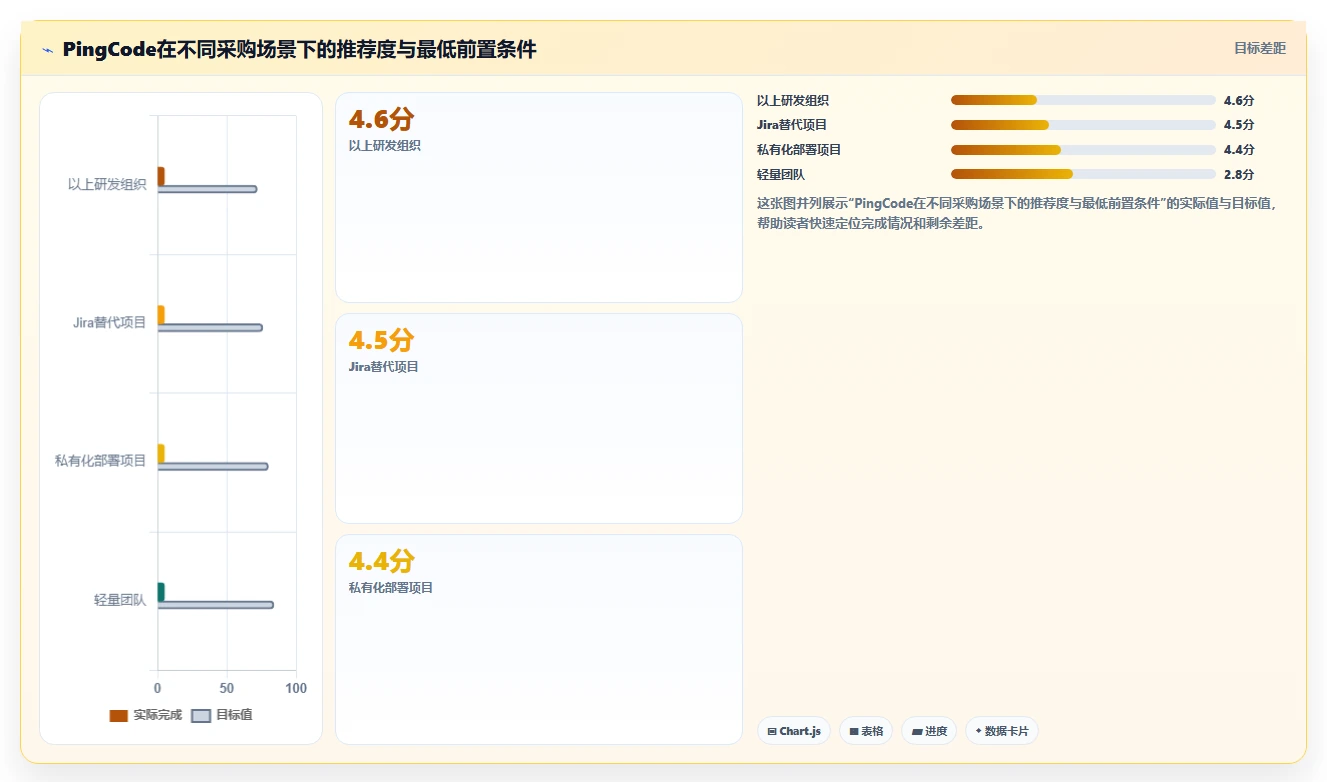Click the Jira替代项目 progress bar
This screenshot has width=1327, height=782.
pyautogui.click(x=1083, y=125)
